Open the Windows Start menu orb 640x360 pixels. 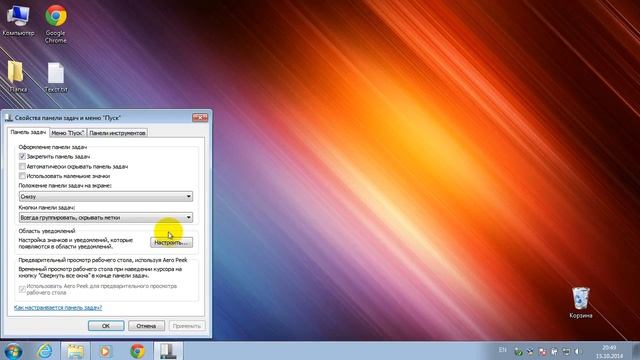pyautogui.click(x=13, y=351)
